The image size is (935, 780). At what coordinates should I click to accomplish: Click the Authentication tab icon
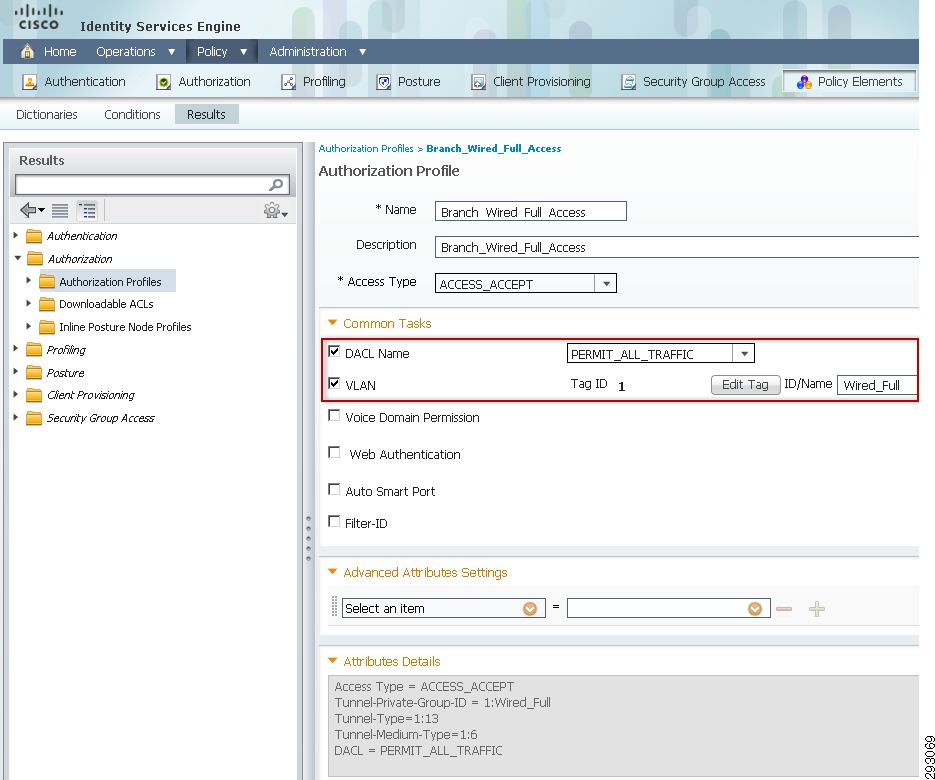point(29,82)
